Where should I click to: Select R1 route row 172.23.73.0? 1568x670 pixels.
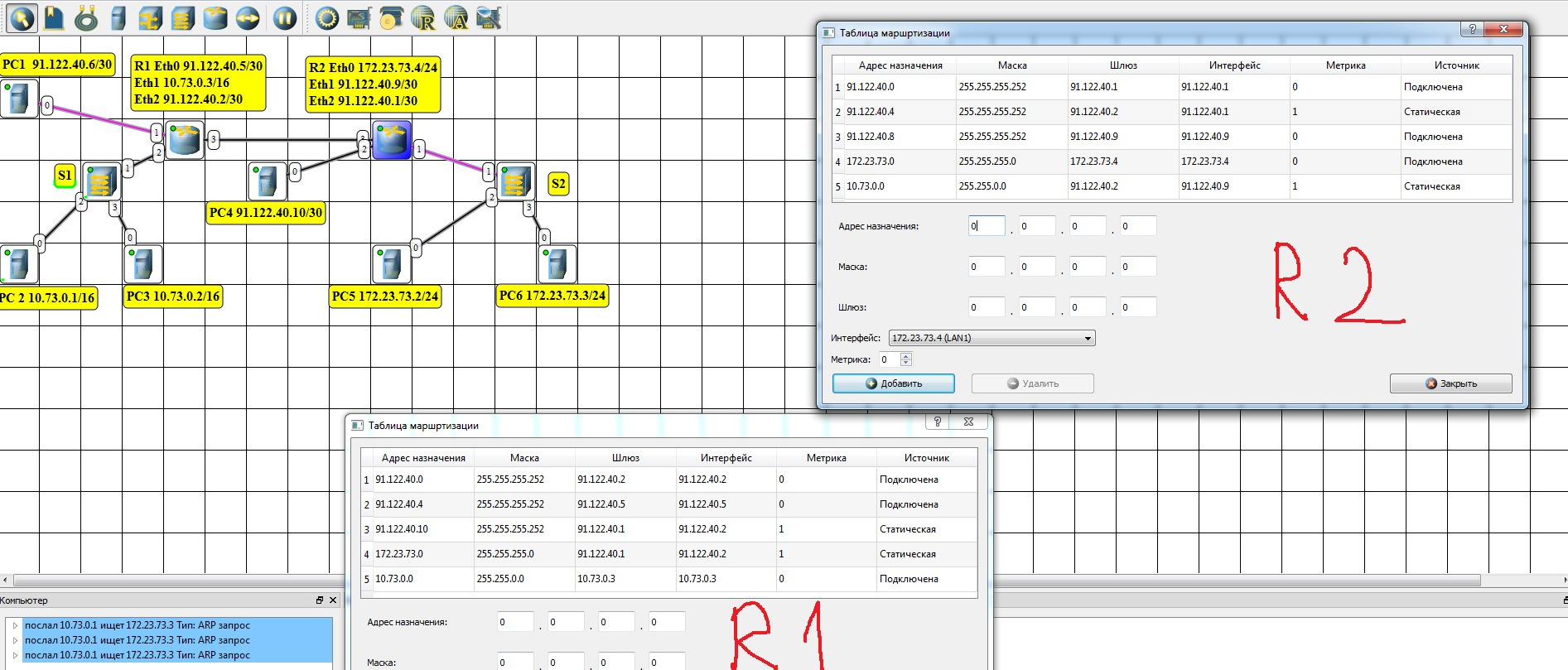[669, 554]
